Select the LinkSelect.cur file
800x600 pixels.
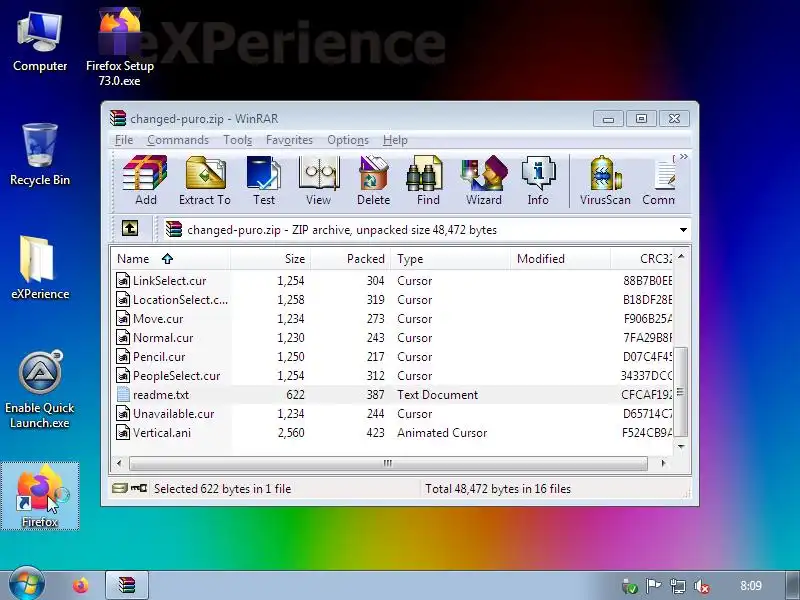point(393,281)
